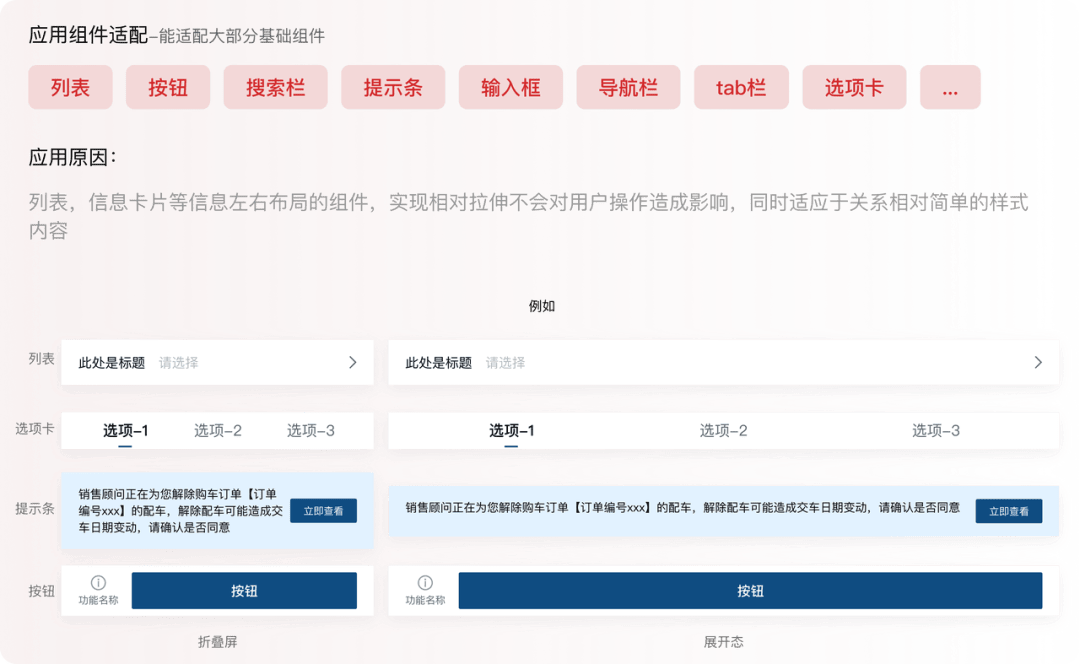Click 立即查看 in unfolded-screen notice bar
Screen dimensions: 1080x664
pos(1008,511)
